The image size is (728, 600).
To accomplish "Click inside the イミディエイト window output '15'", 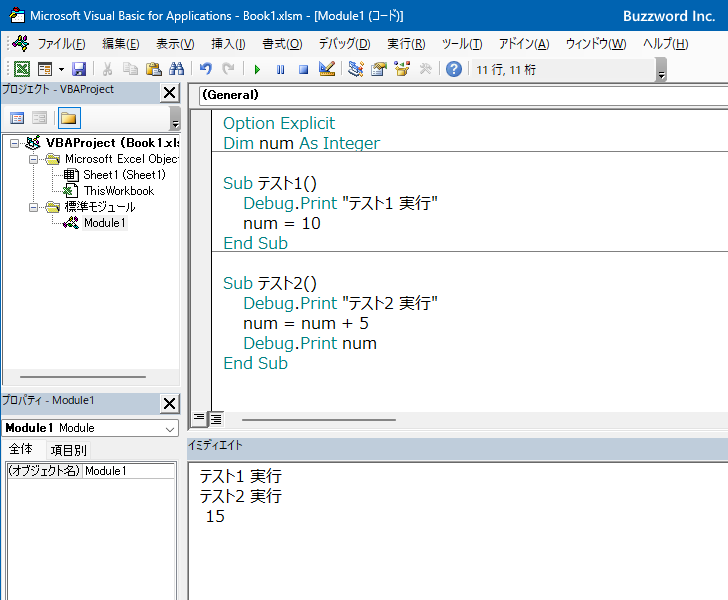I will tap(215, 516).
